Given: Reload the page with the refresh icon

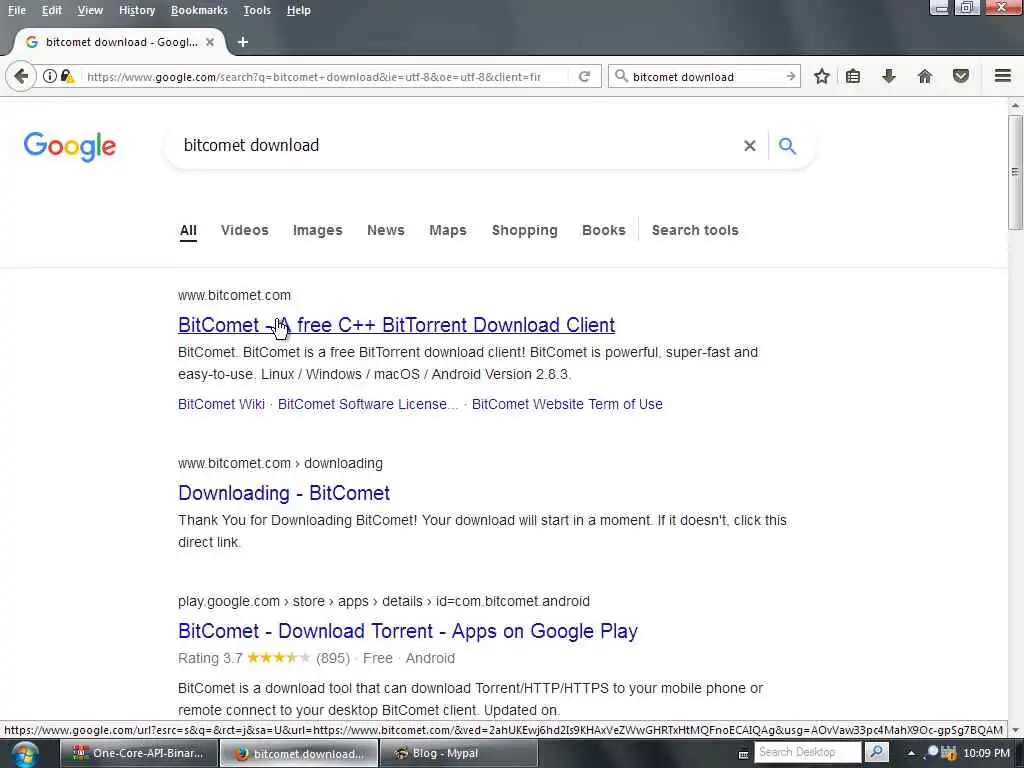Looking at the screenshot, I should click(584, 76).
